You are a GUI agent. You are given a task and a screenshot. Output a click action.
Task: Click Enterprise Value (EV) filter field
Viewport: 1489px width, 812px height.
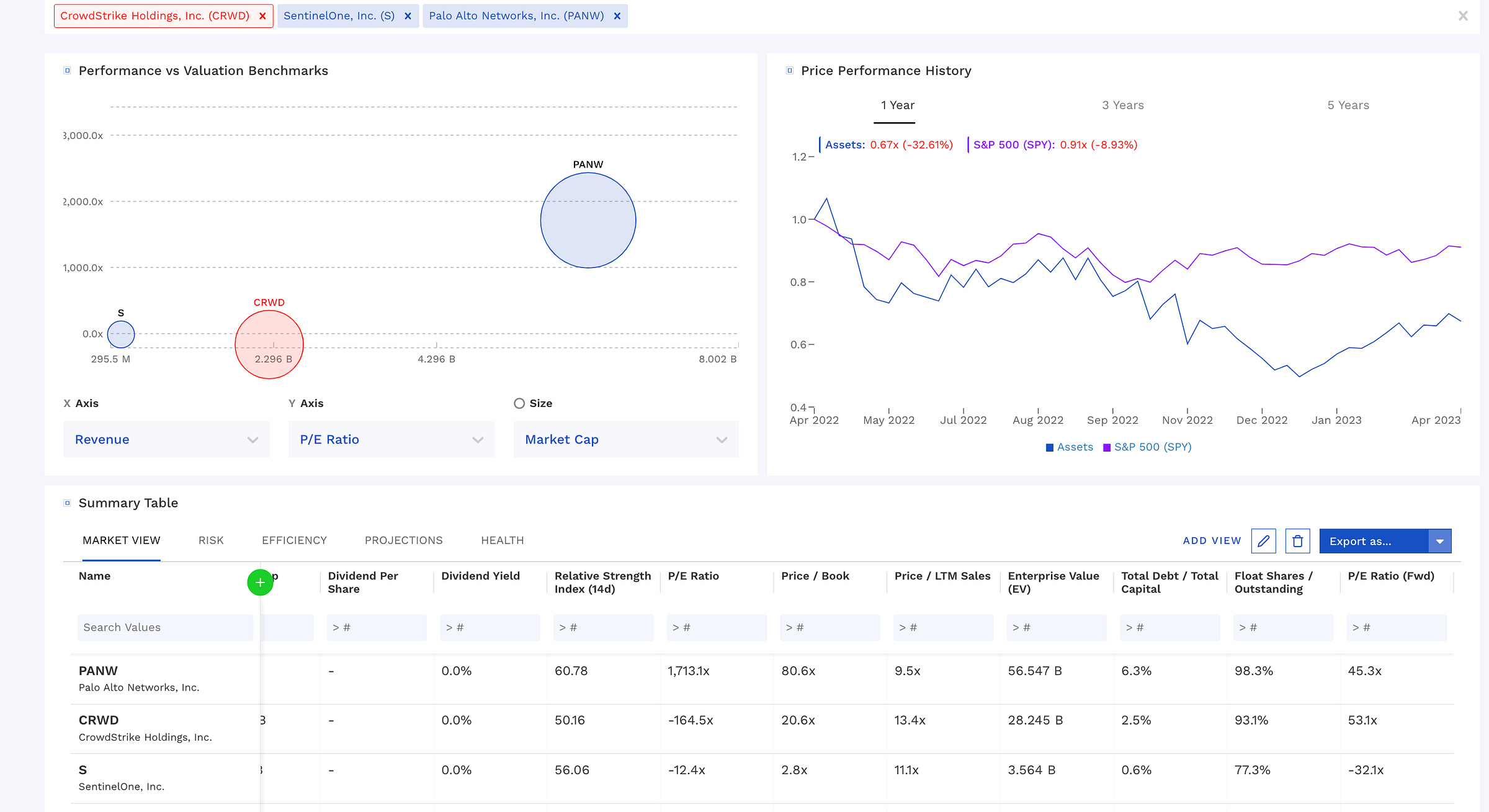(x=1057, y=628)
